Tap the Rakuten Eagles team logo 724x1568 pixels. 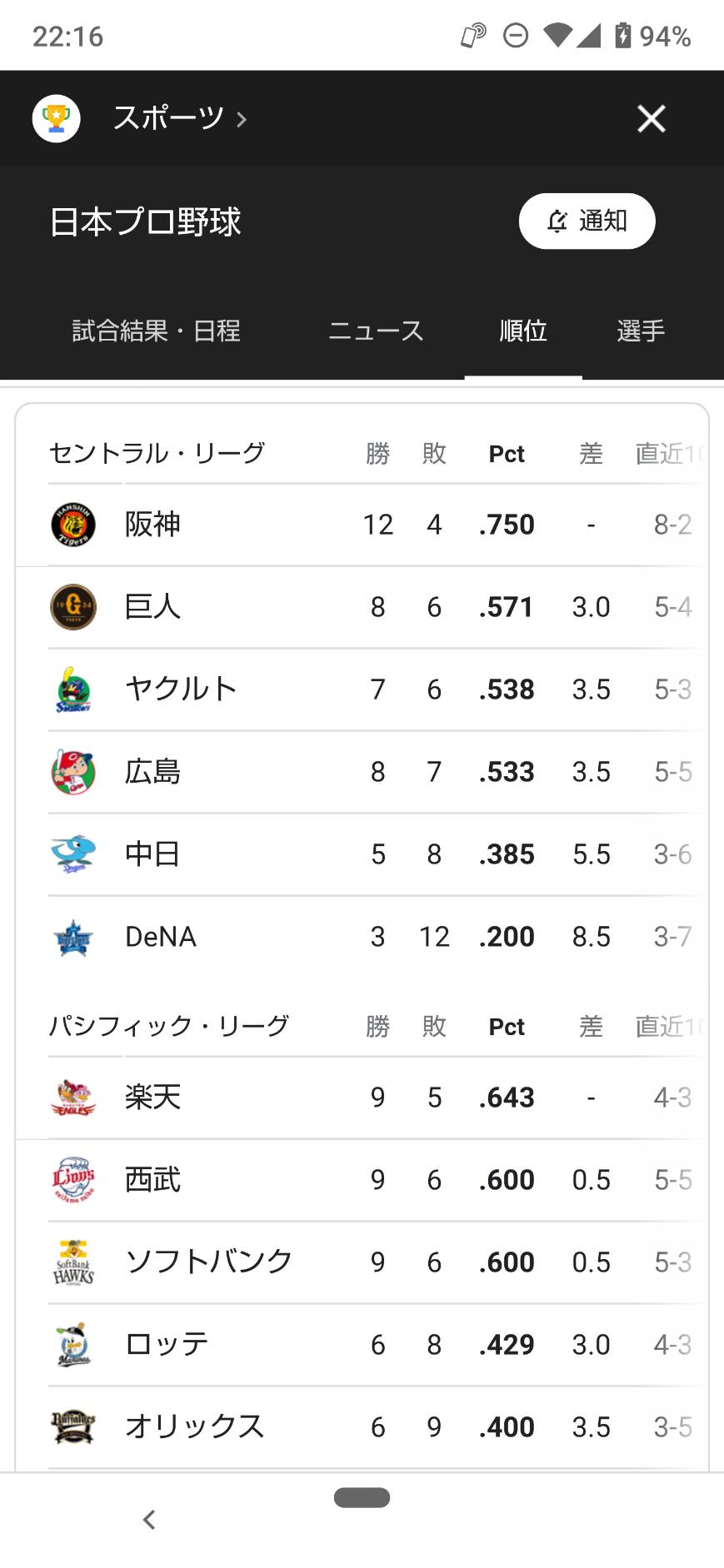73,1098
